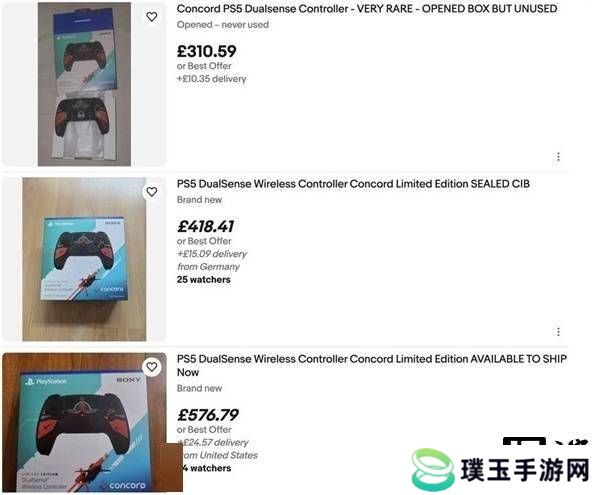
Task: Click the 璞玉手游网 watermark text
Action: pos(525,470)
